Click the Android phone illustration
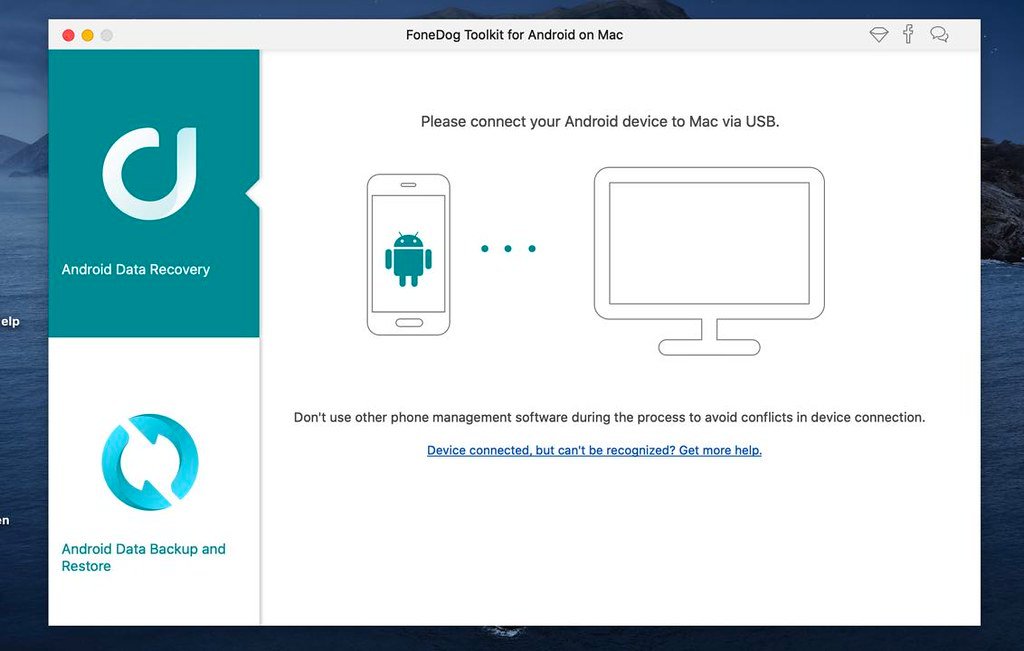This screenshot has width=1024, height=651. tap(408, 255)
